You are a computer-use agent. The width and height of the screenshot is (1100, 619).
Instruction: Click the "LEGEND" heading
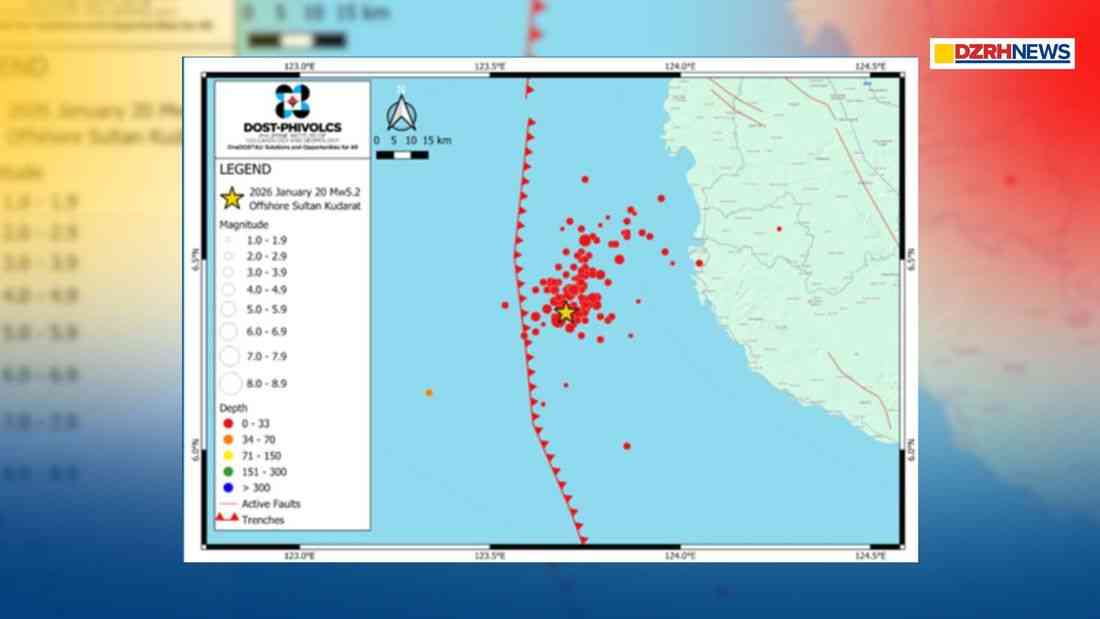(245, 169)
